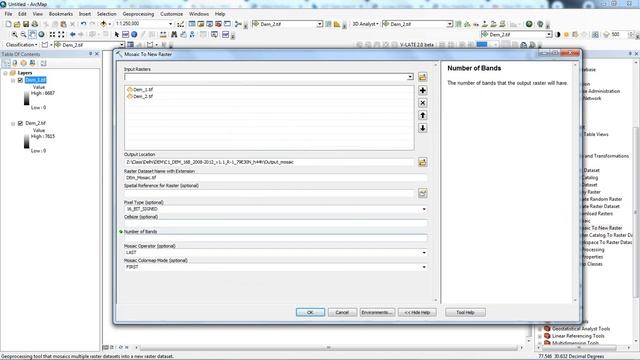Choose the Select Elements arrow tool
This screenshot has height=360, width=640.
click(117, 35)
